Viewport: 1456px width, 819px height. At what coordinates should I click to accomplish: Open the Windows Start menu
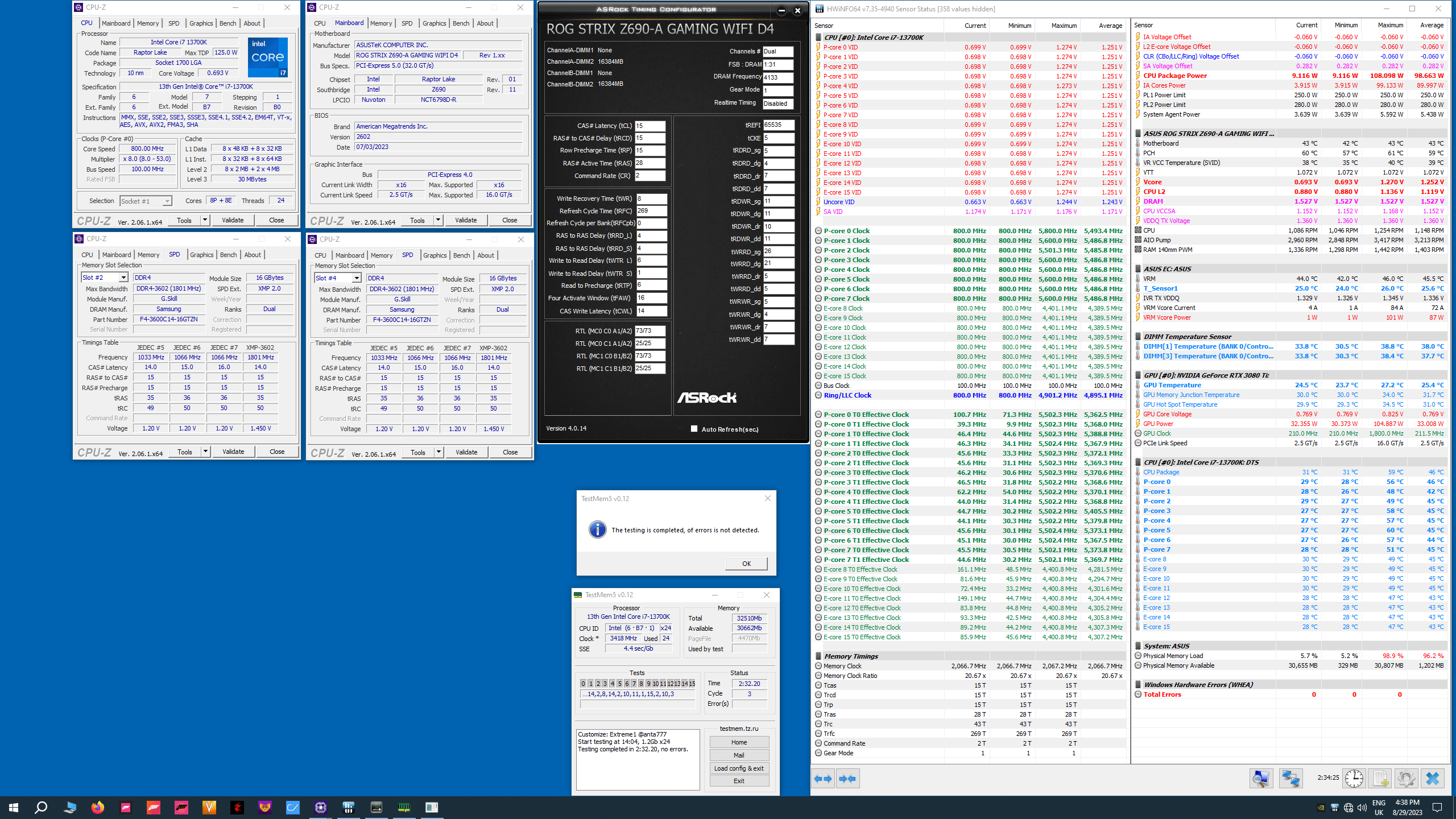14,807
